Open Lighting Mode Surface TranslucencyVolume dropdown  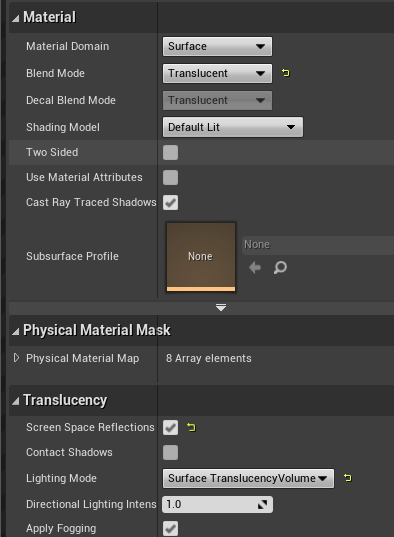tap(248, 478)
